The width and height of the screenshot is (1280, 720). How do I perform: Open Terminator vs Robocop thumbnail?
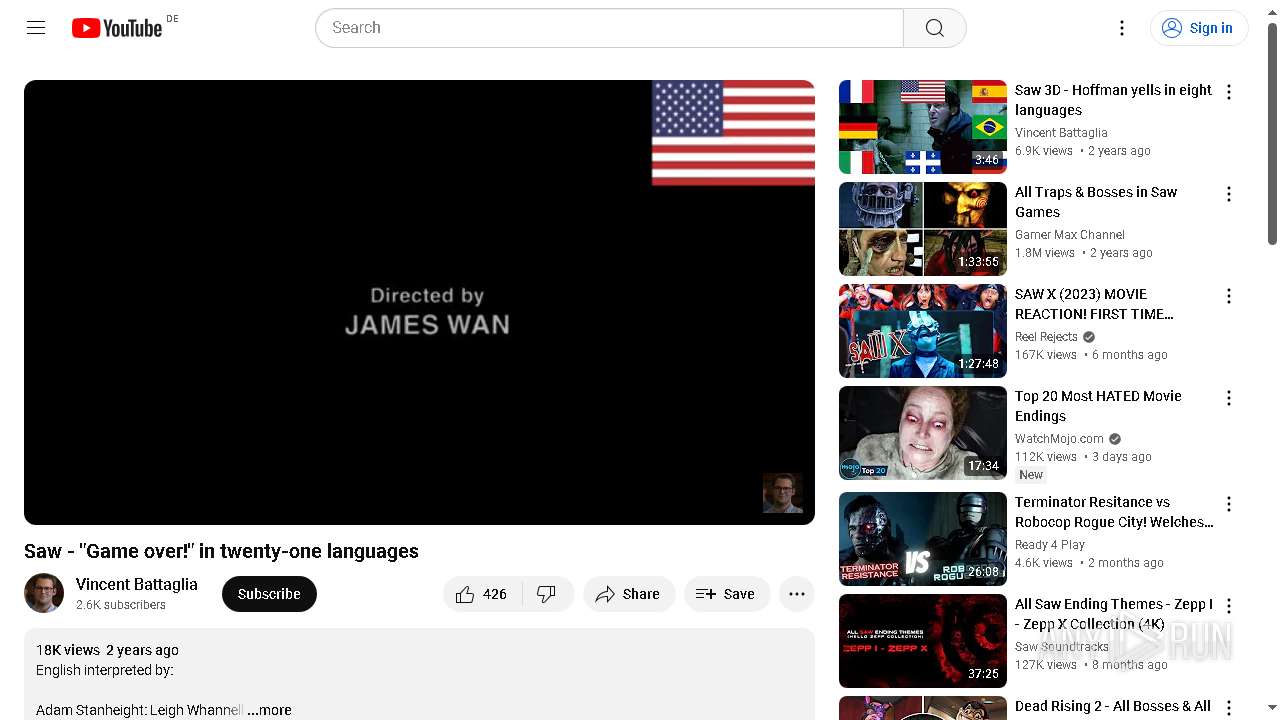(x=923, y=539)
